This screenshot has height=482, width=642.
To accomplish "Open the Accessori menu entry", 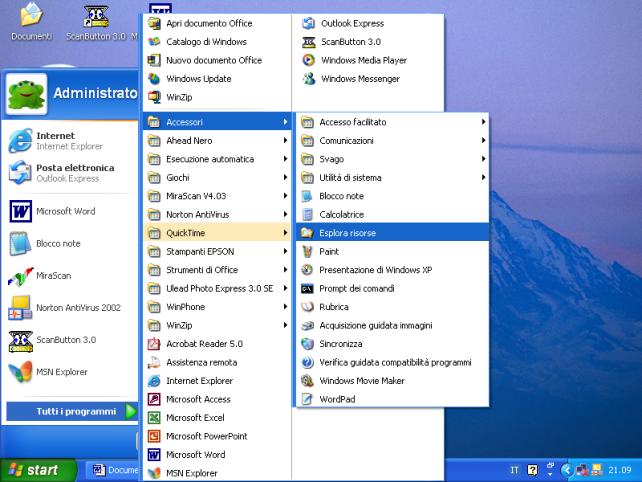I will point(217,122).
